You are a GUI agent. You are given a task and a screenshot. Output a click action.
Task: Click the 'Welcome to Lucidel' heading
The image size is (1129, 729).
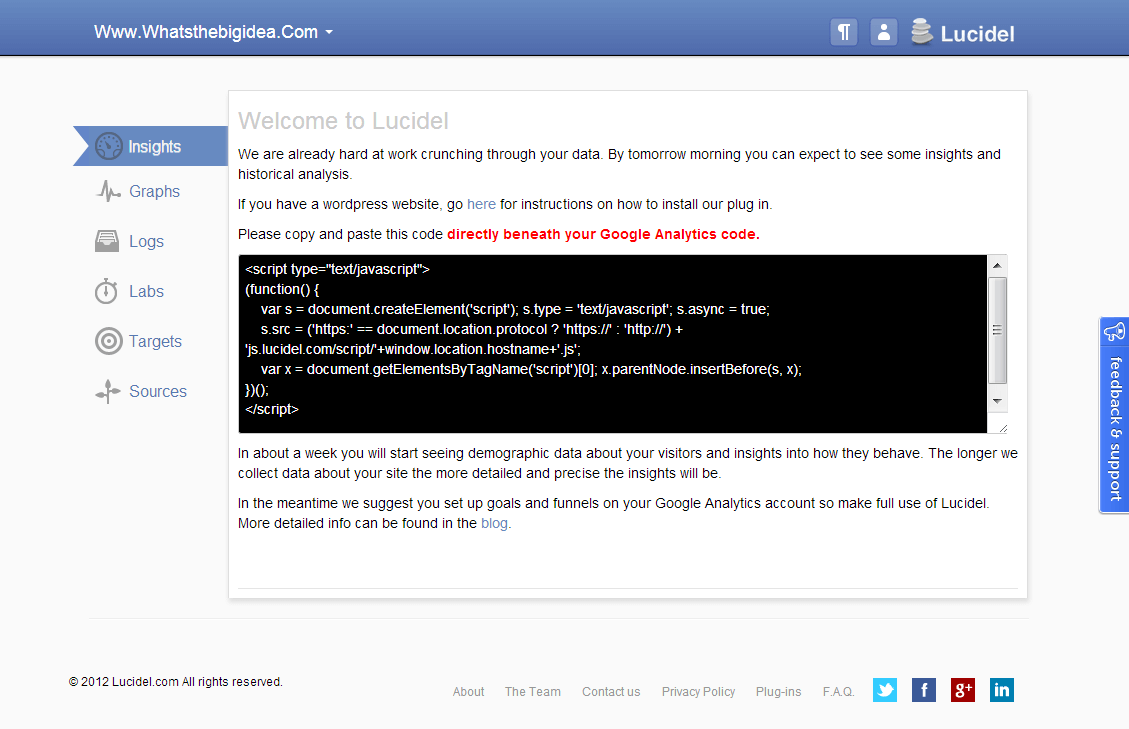(343, 121)
